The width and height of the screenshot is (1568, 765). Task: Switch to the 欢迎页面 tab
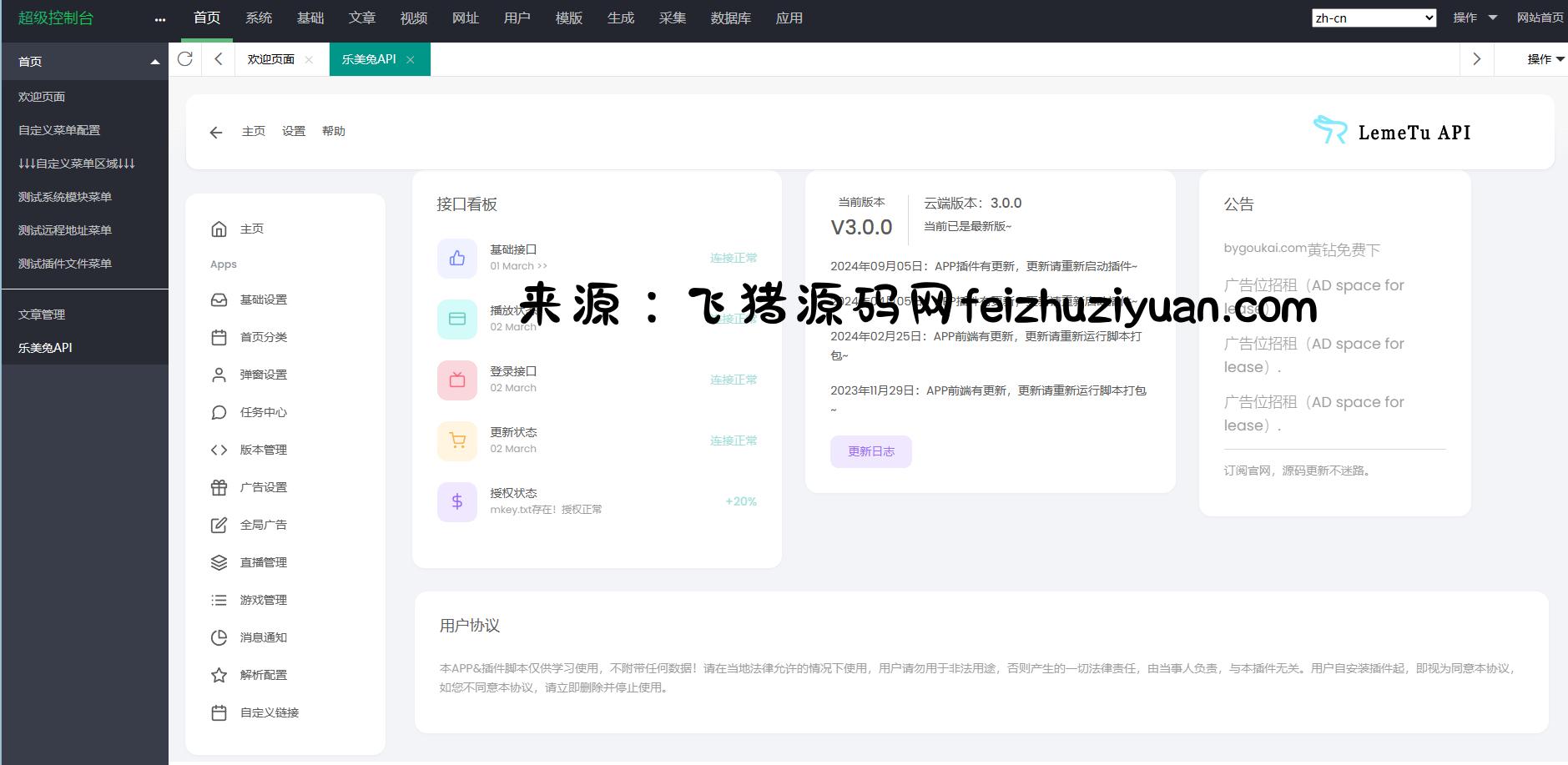271,59
